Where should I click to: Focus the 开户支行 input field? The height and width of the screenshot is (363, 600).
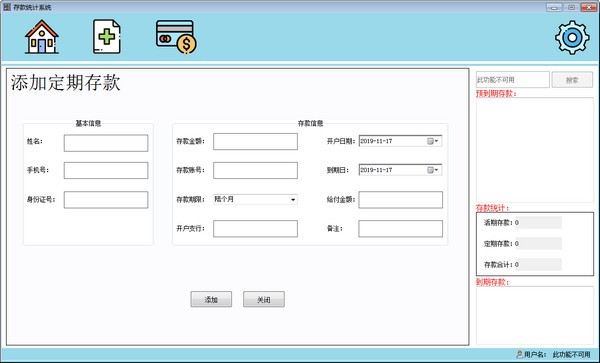[255, 229]
